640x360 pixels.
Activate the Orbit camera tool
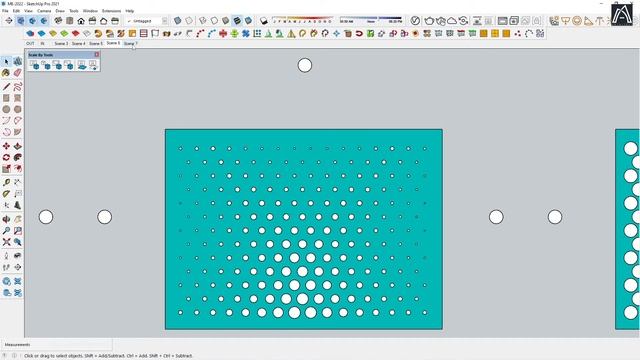click(6, 219)
